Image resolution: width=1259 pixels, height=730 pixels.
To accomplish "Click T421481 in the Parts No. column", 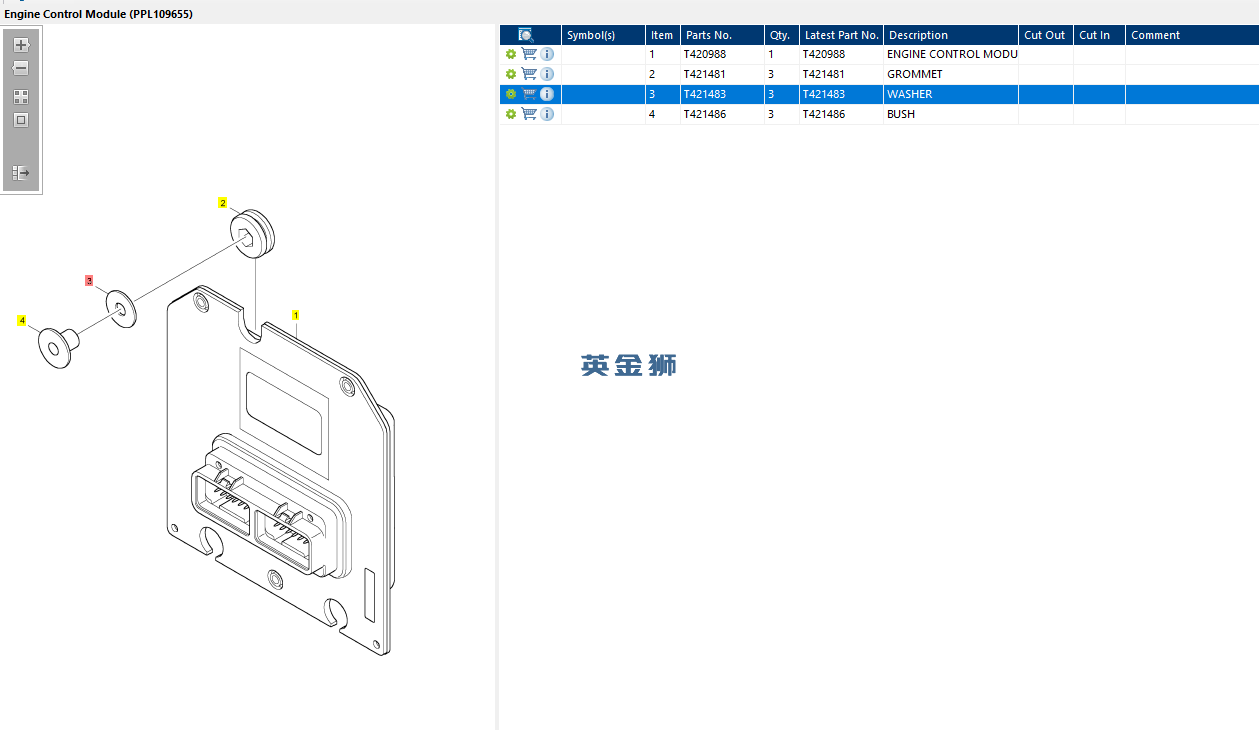I will click(x=705, y=74).
